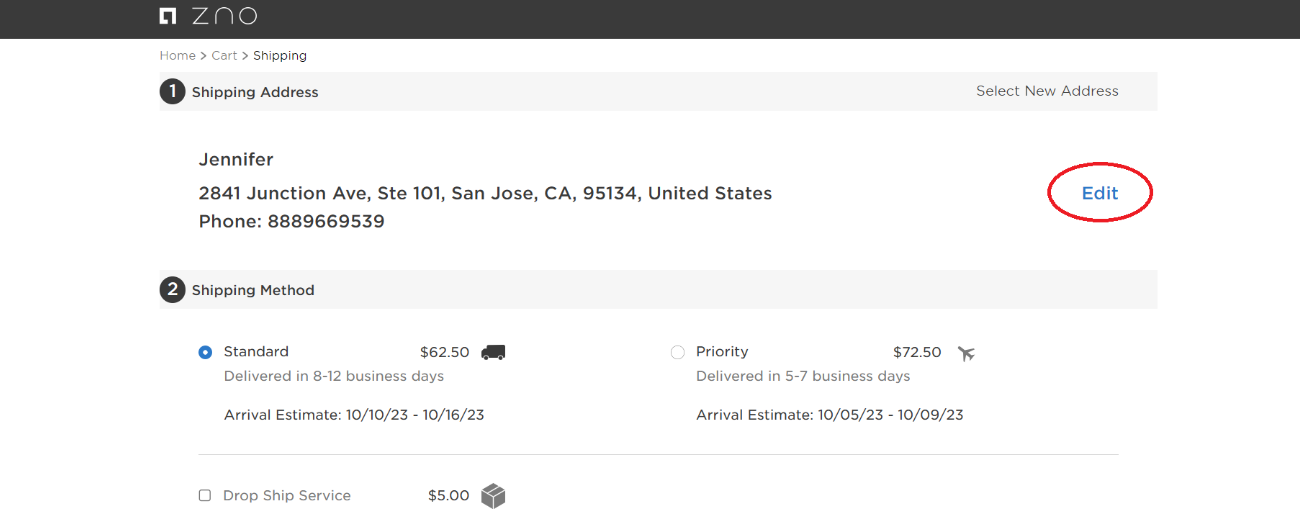Click the Standard shipping truck icon
This screenshot has height=523, width=1300.
493,352
